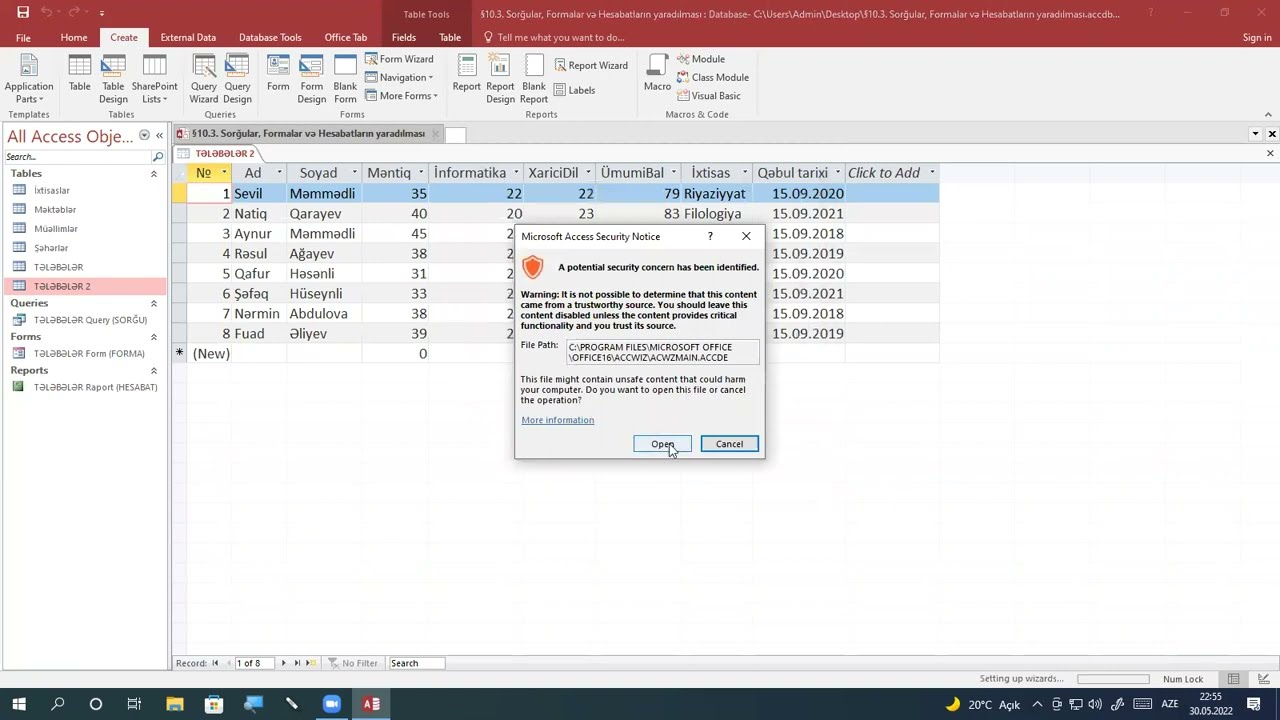Viewport: 1280px width, 720px height.
Task: Open Labels wizard
Action: (x=574, y=90)
